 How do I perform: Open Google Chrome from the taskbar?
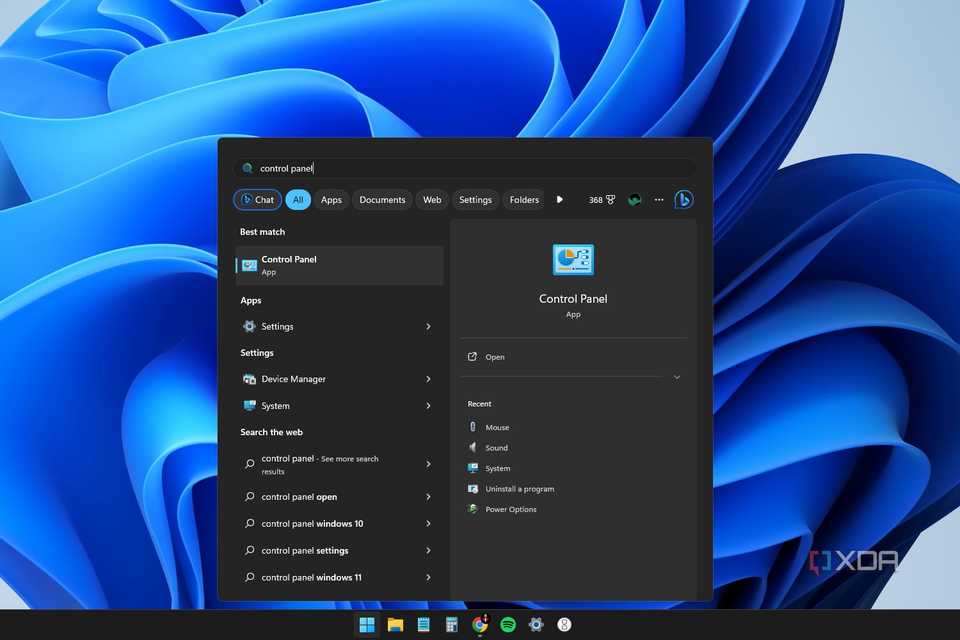[480, 625]
